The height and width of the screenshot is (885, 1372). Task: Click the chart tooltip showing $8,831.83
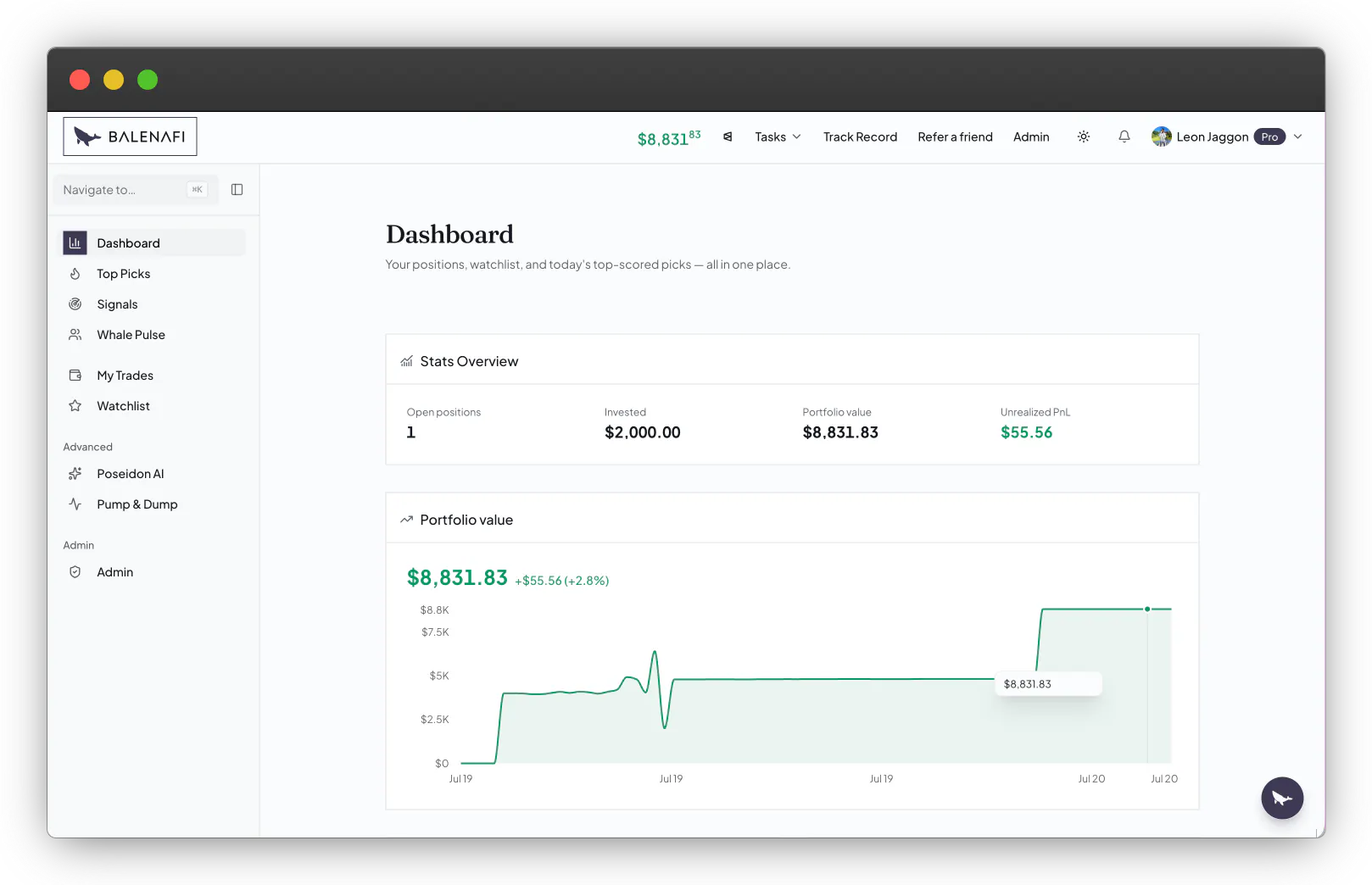1048,684
